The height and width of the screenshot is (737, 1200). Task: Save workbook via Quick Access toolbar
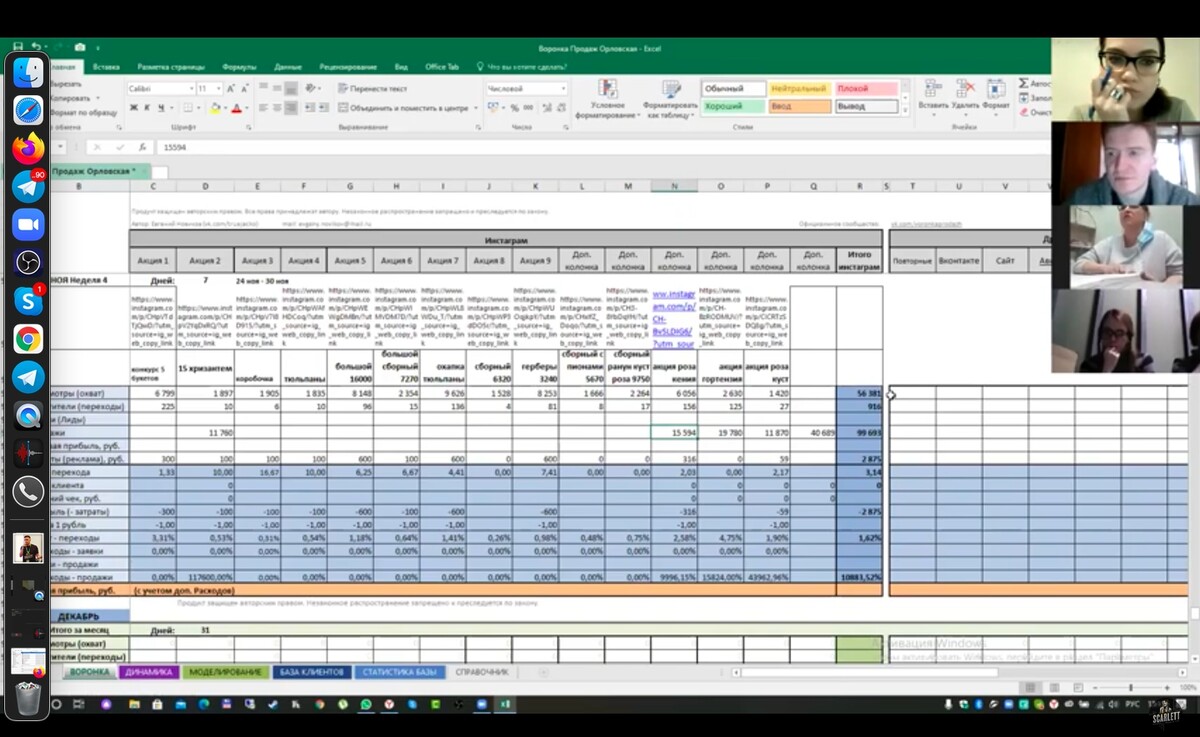[17, 47]
